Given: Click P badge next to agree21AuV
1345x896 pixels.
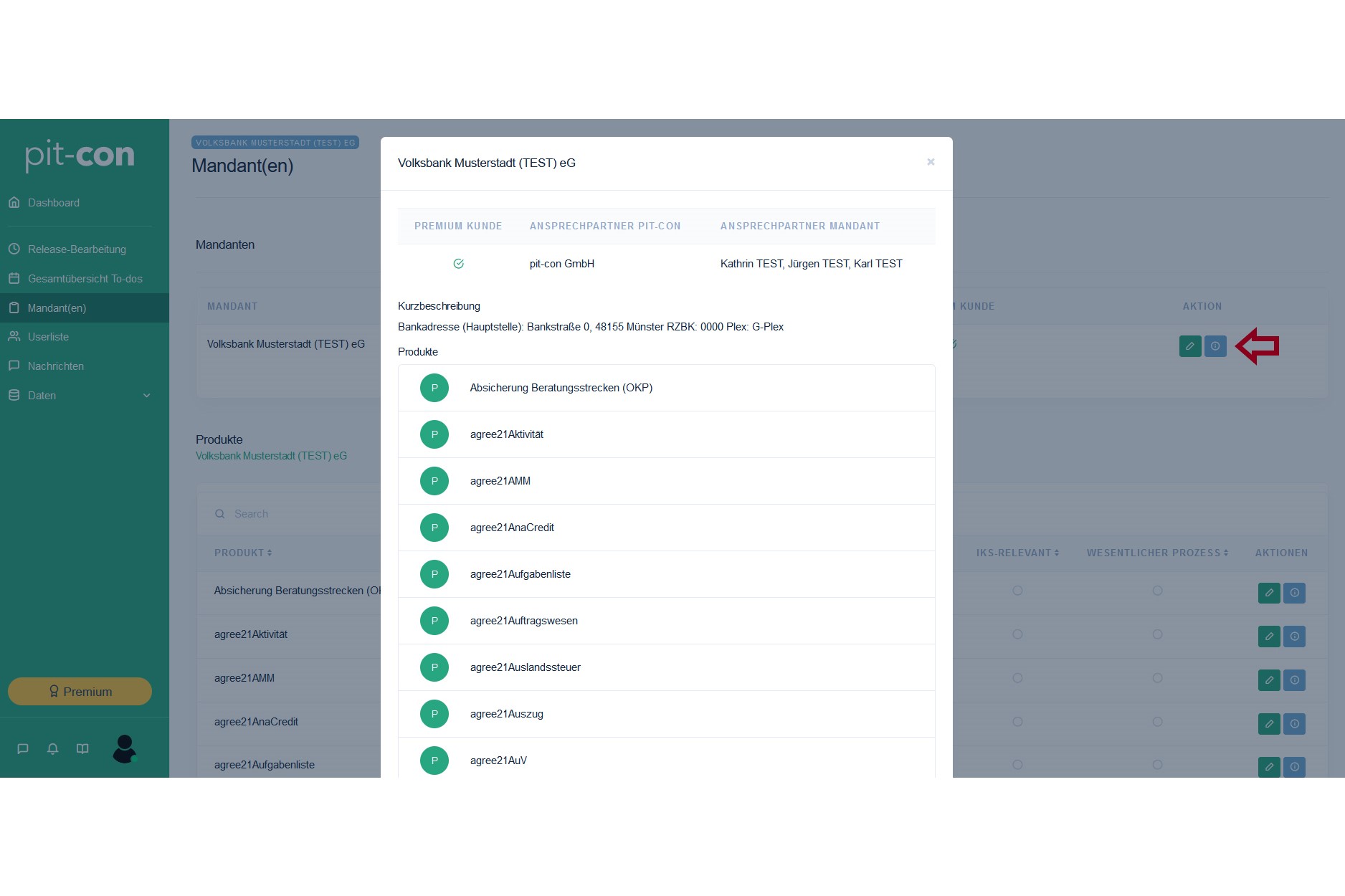Looking at the screenshot, I should tap(434, 761).
